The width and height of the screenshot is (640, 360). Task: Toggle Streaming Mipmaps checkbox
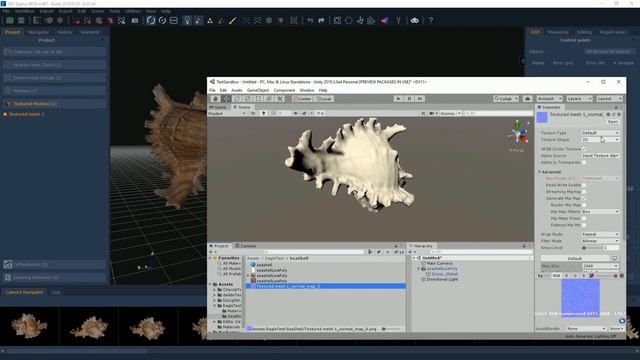(584, 192)
